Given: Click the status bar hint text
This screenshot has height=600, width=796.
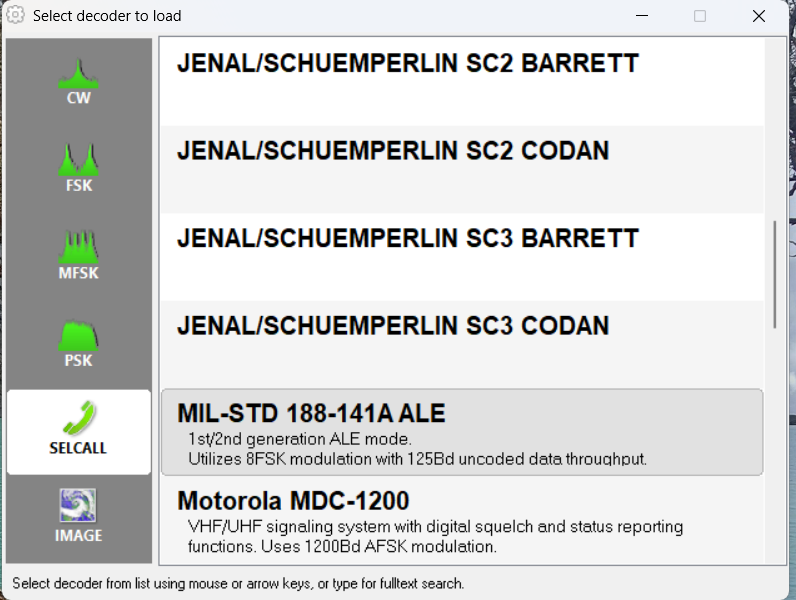Looking at the screenshot, I should pyautogui.click(x=238, y=583).
